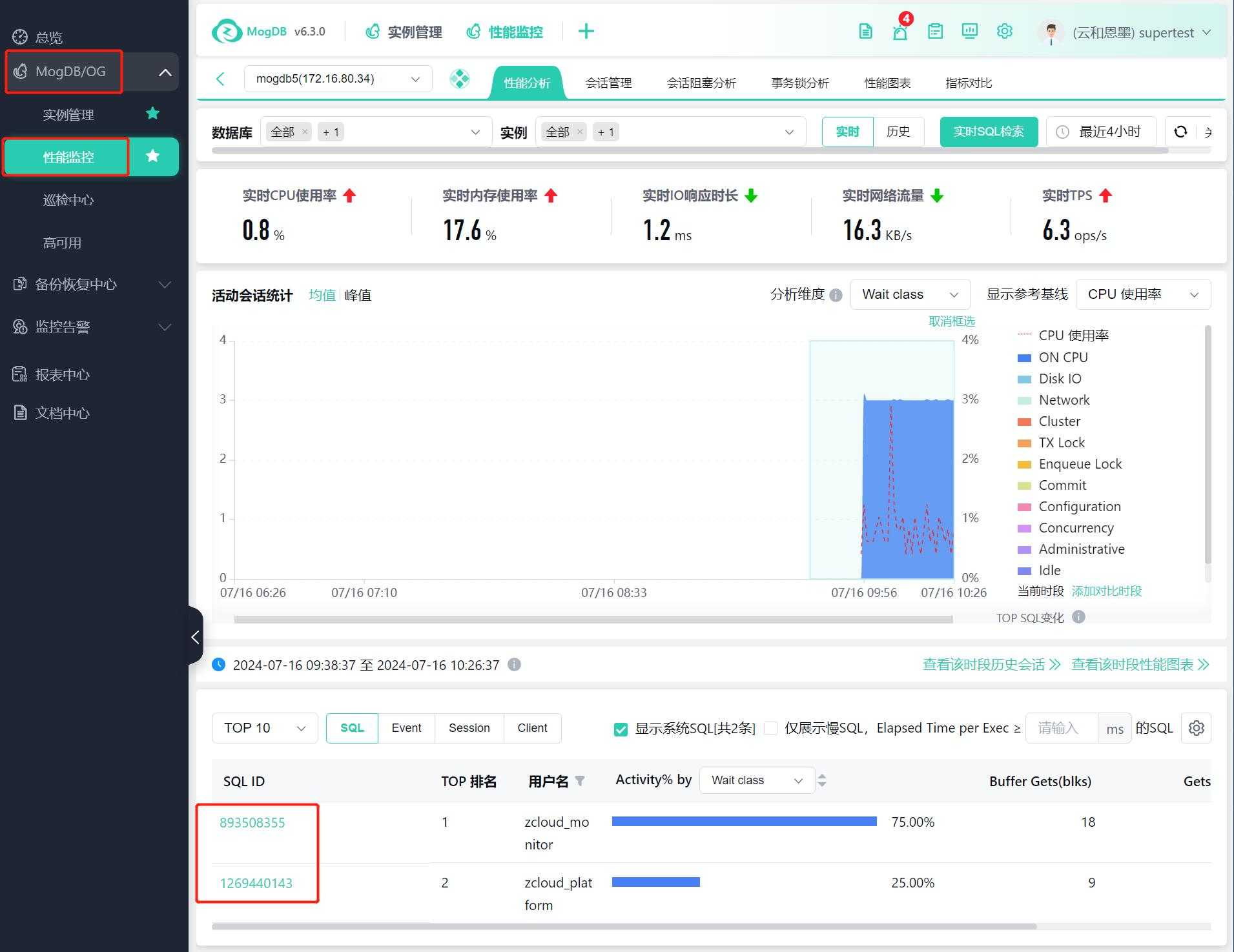1234x952 pixels.
Task: Expand 监控告警 sidebar group
Action: [165, 327]
